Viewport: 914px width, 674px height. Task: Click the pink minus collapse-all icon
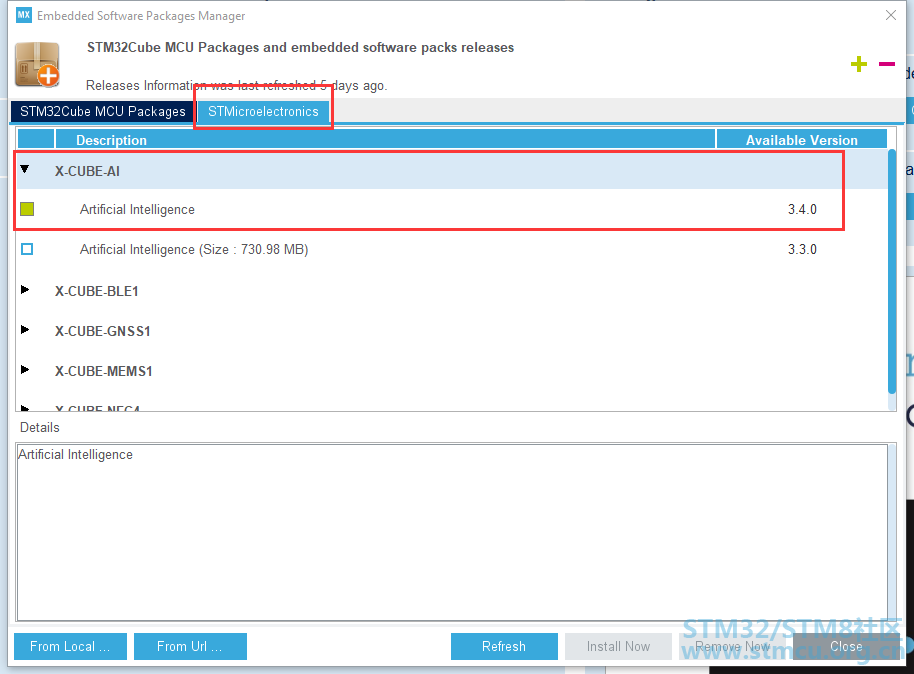coord(887,64)
